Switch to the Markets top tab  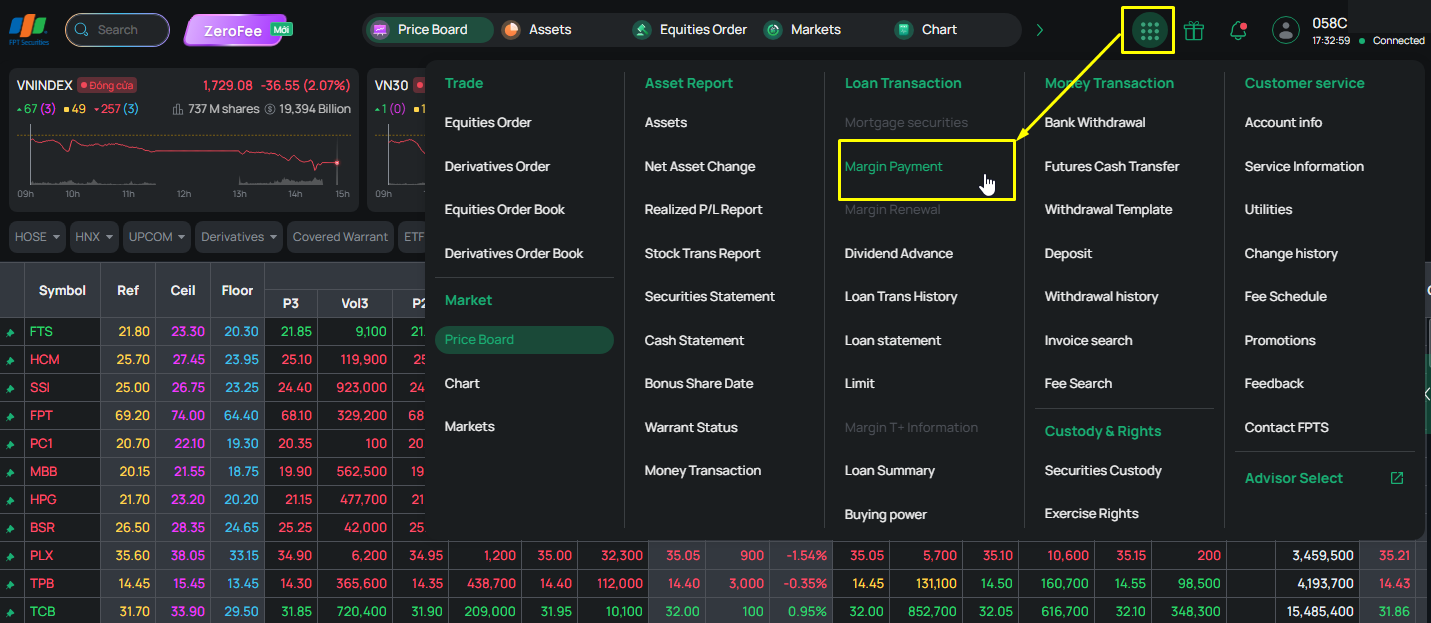[x=803, y=30]
